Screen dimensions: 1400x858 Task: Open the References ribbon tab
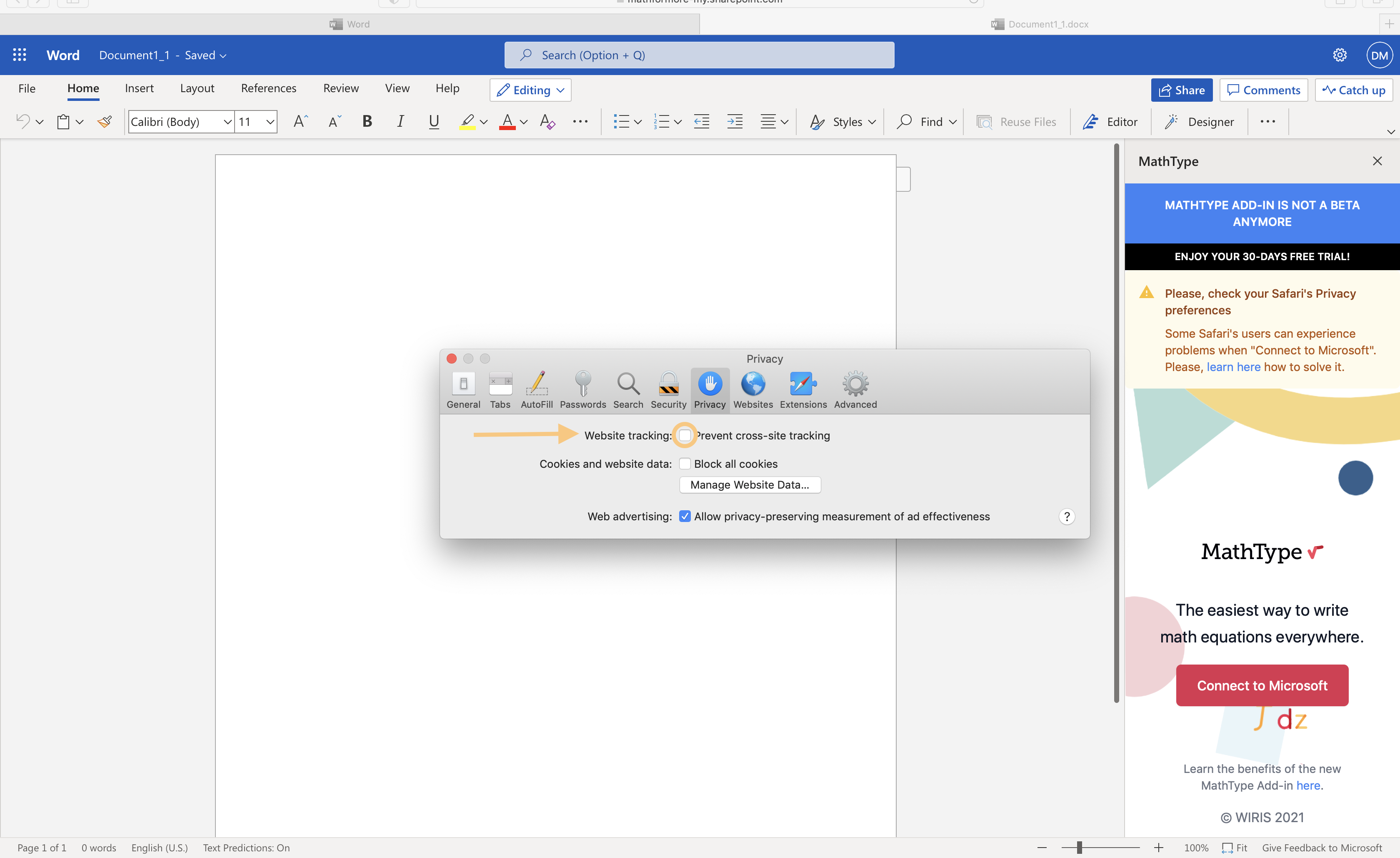pyautogui.click(x=268, y=88)
